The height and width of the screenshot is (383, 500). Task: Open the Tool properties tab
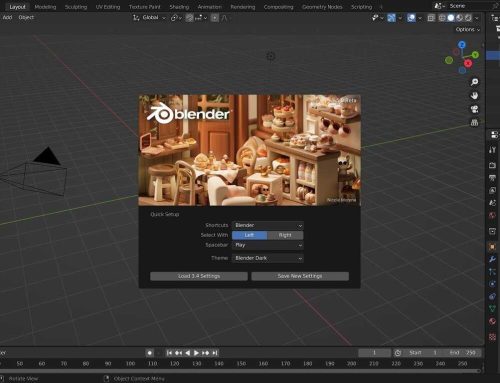point(493,150)
